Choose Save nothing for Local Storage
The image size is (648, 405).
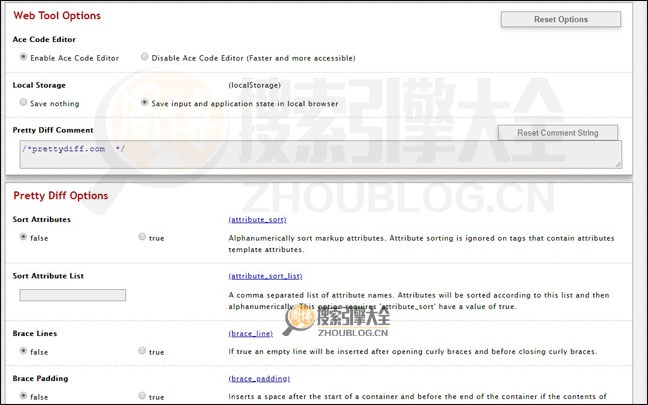click(x=24, y=102)
